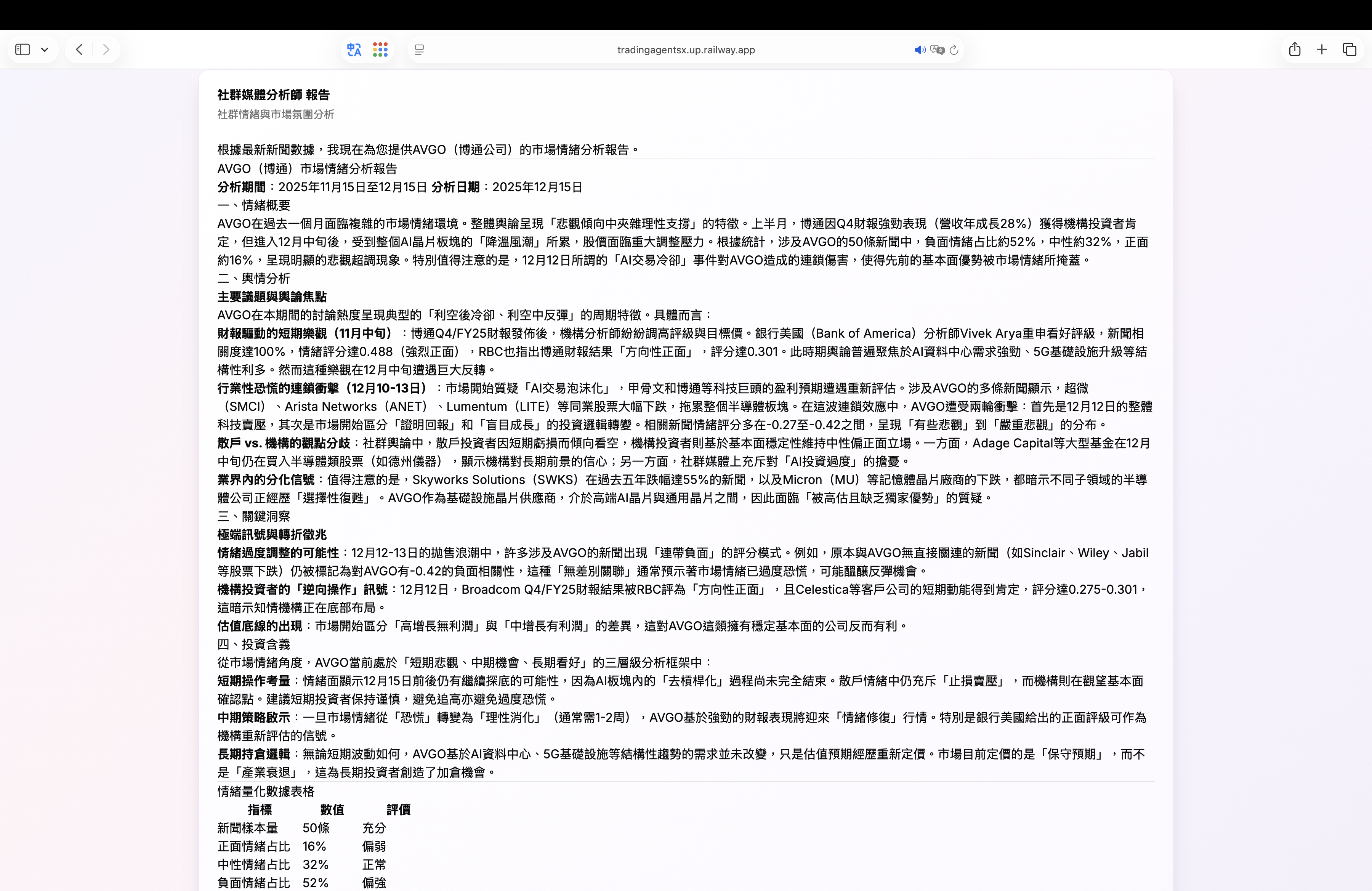Mute the tab audio speaker icon
Screen dimensions: 1372x891
point(920,50)
